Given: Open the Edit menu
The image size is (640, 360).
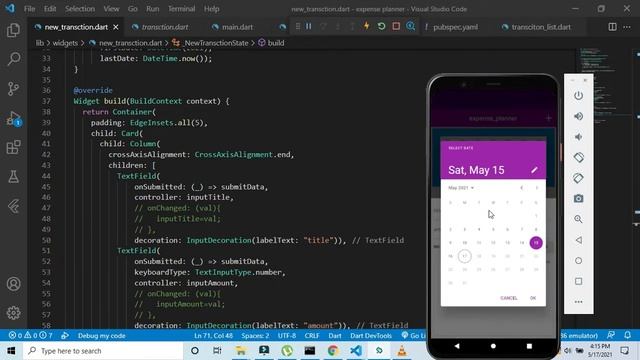Looking at the screenshot, I should 50,9.
